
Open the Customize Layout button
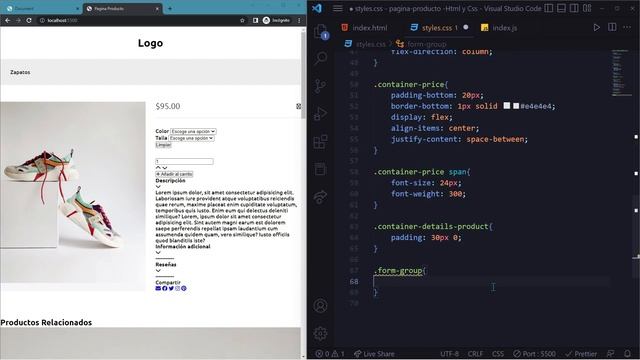pyautogui.click(x=587, y=8)
